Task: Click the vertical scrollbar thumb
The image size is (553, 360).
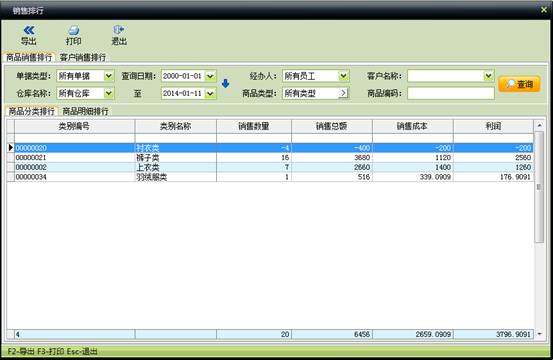Action: click(539, 187)
